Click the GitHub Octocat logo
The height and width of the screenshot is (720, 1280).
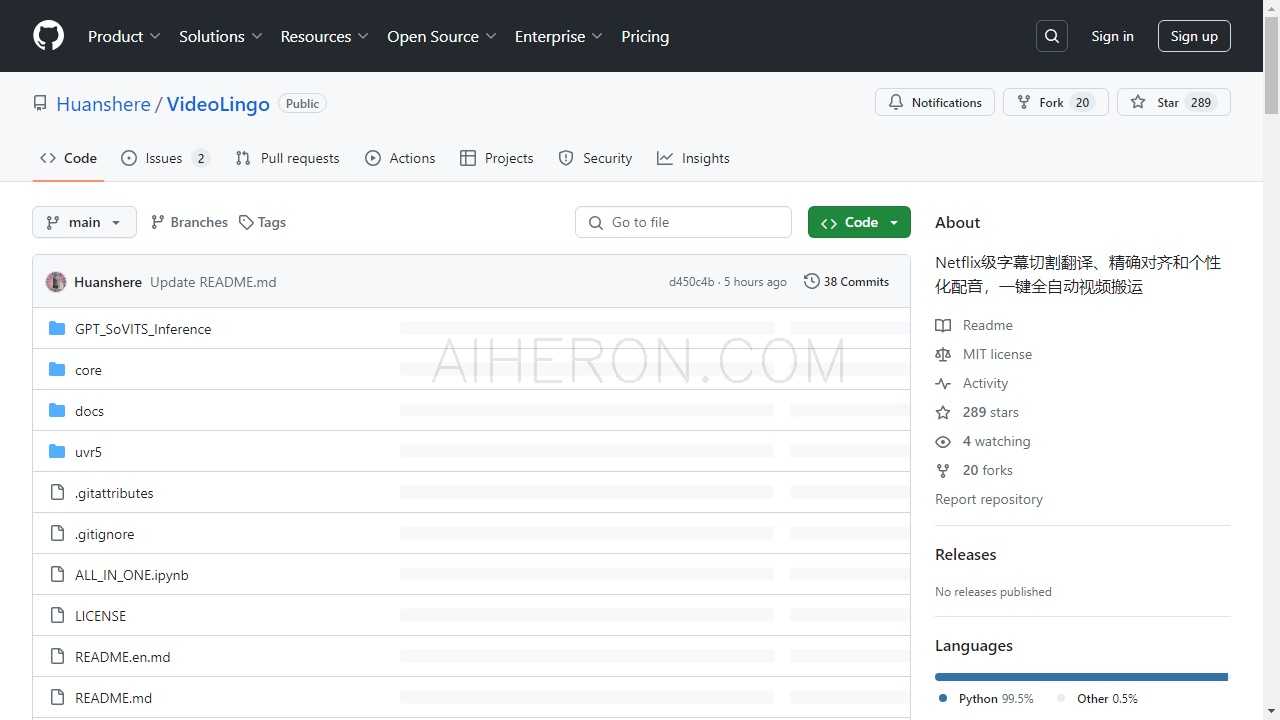48,36
